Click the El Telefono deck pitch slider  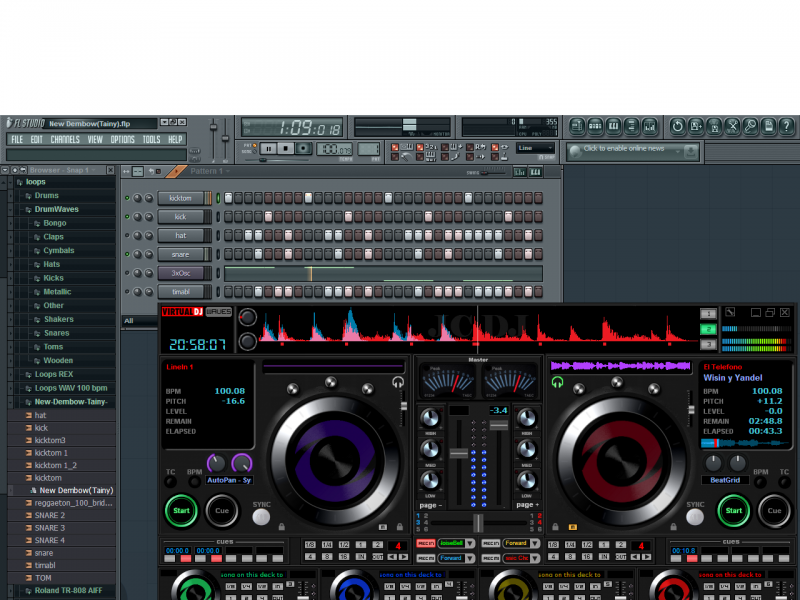pyautogui.click(x=691, y=410)
